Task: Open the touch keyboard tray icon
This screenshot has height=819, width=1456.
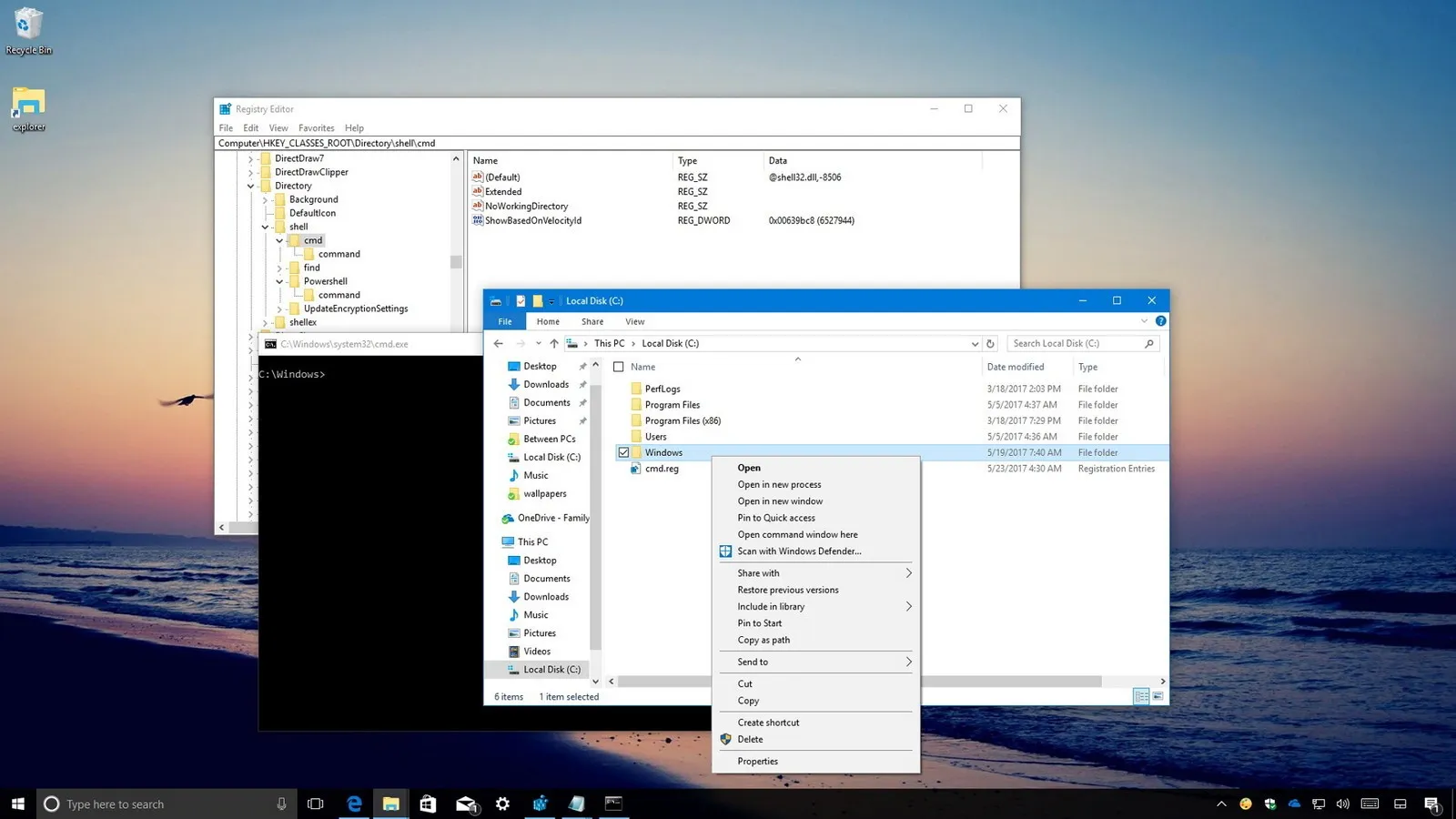Action: point(1370,804)
